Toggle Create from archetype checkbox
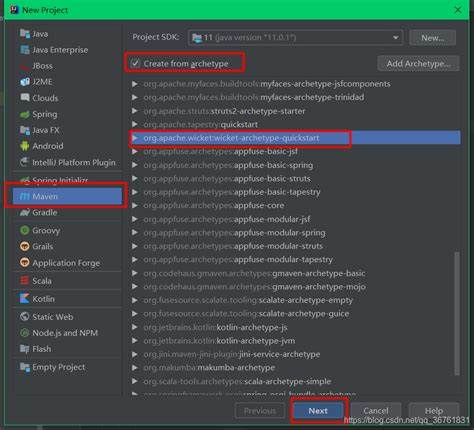Screen dimensions: 474x430 [135, 63]
